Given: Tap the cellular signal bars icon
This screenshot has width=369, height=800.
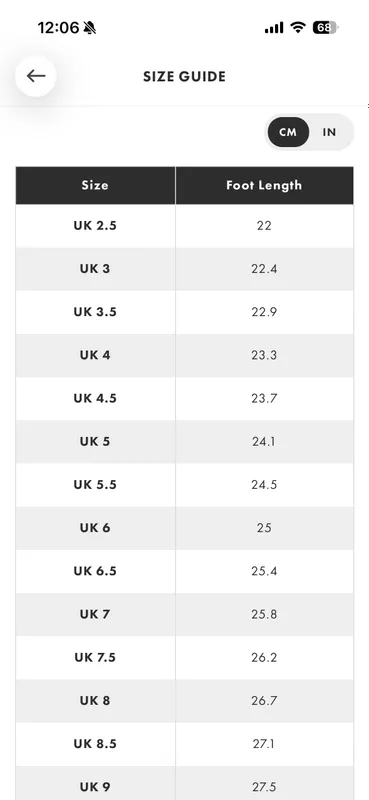Looking at the screenshot, I should 274,28.
